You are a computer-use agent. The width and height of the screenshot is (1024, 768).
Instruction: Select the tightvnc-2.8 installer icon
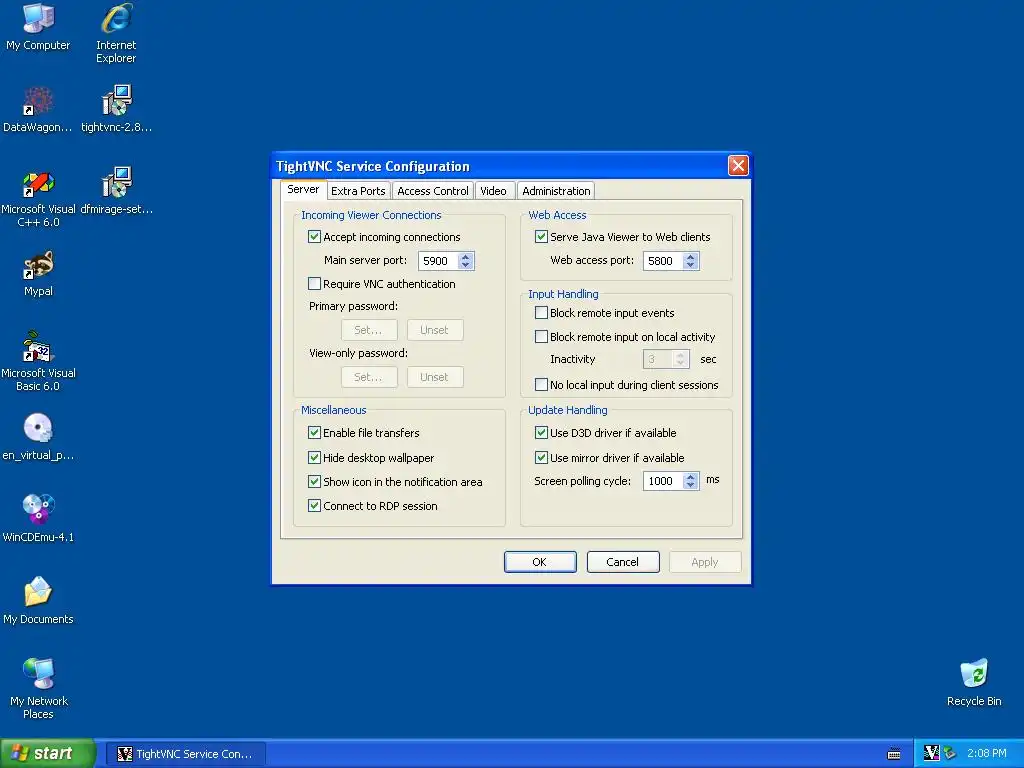click(x=116, y=108)
